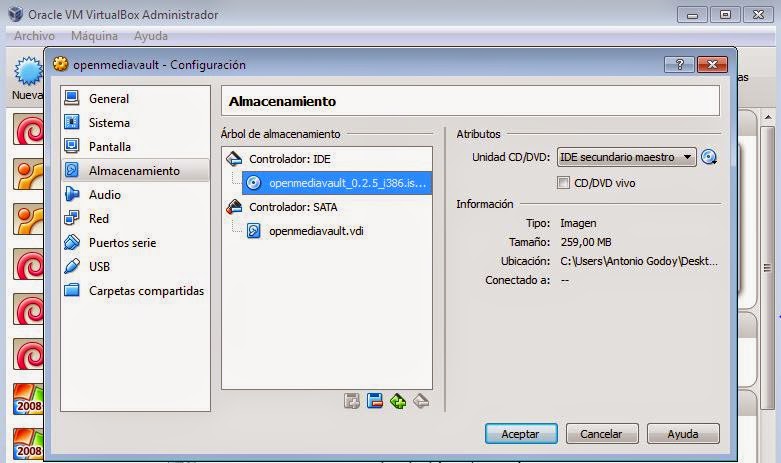This screenshot has width=781, height=463.
Task: Click the General monitor icon in sidebar
Action: point(72,98)
